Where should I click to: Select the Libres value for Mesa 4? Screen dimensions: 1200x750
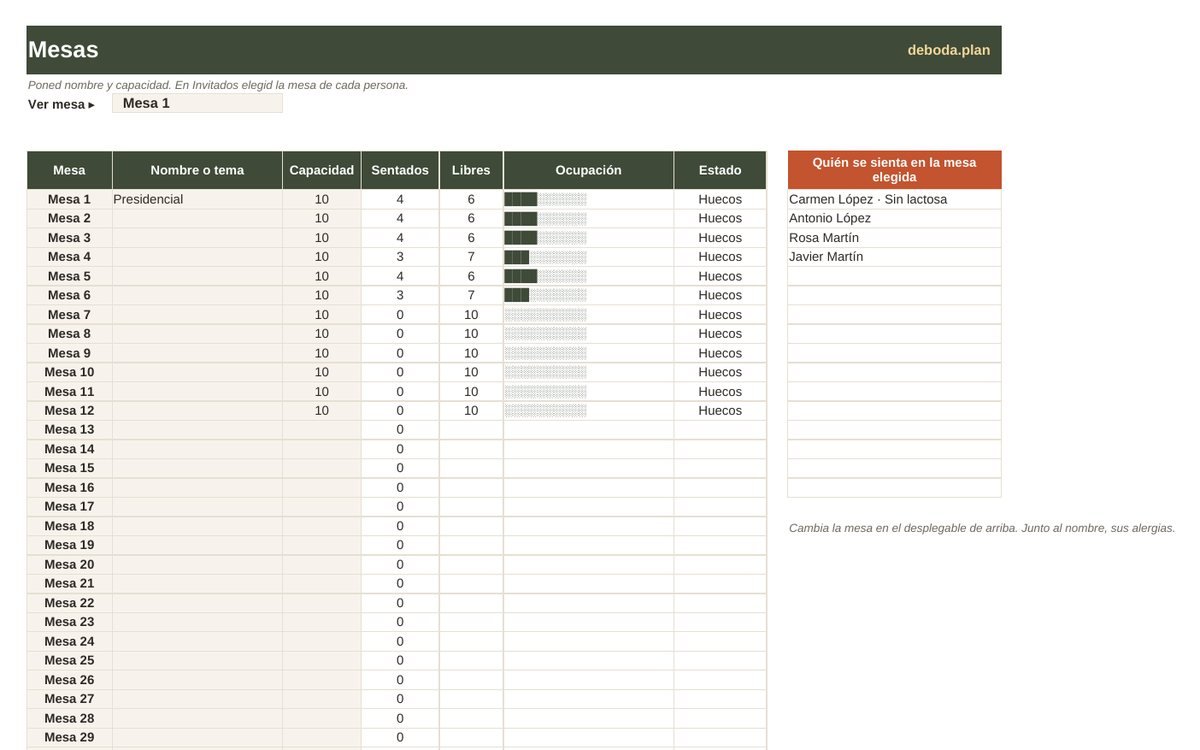pyautogui.click(x=471, y=257)
